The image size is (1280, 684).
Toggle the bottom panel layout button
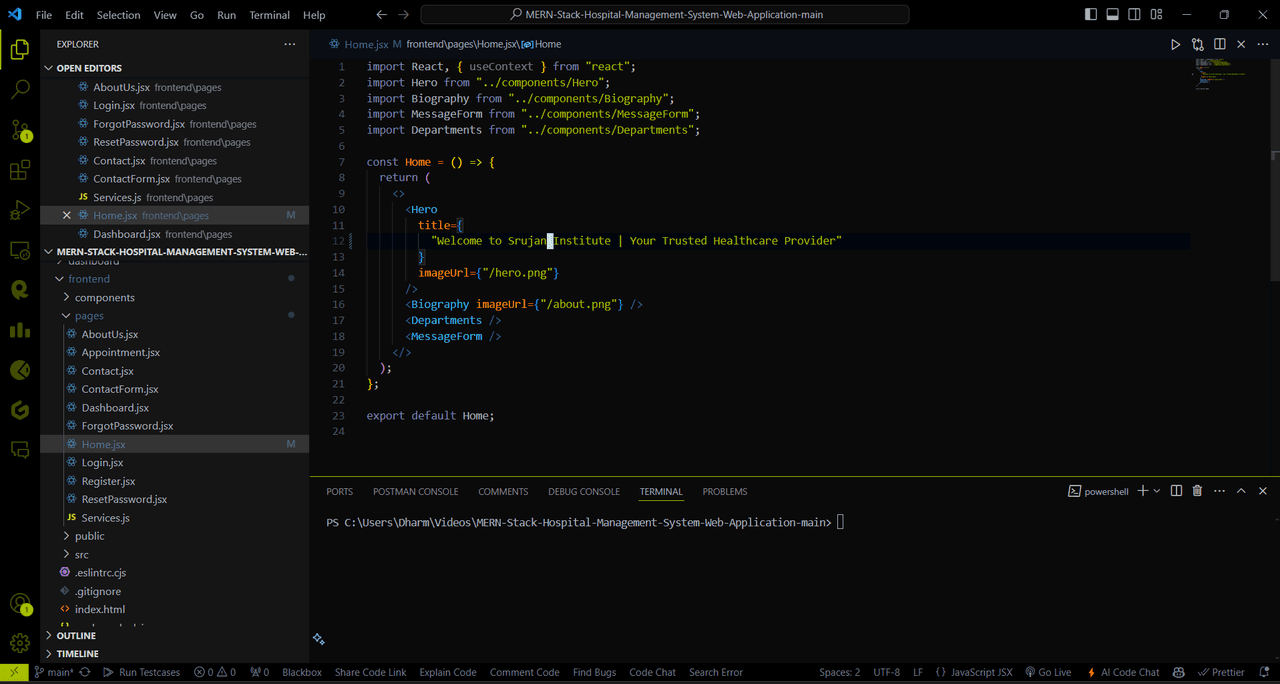(x=1113, y=15)
